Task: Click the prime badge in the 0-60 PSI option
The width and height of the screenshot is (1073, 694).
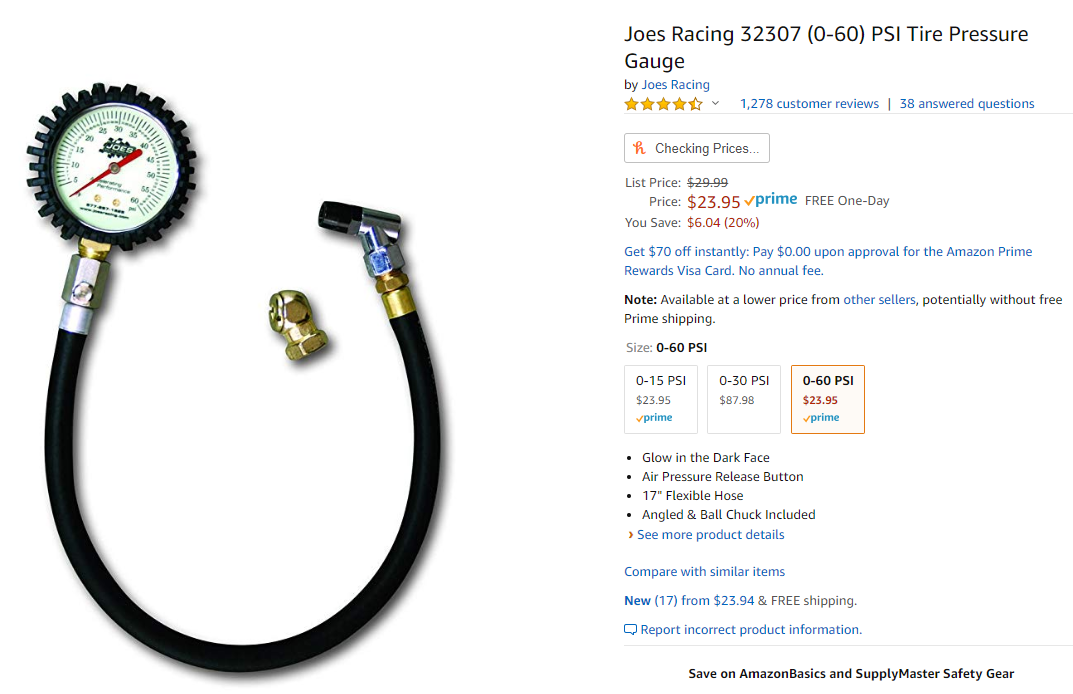Action: 821,417
